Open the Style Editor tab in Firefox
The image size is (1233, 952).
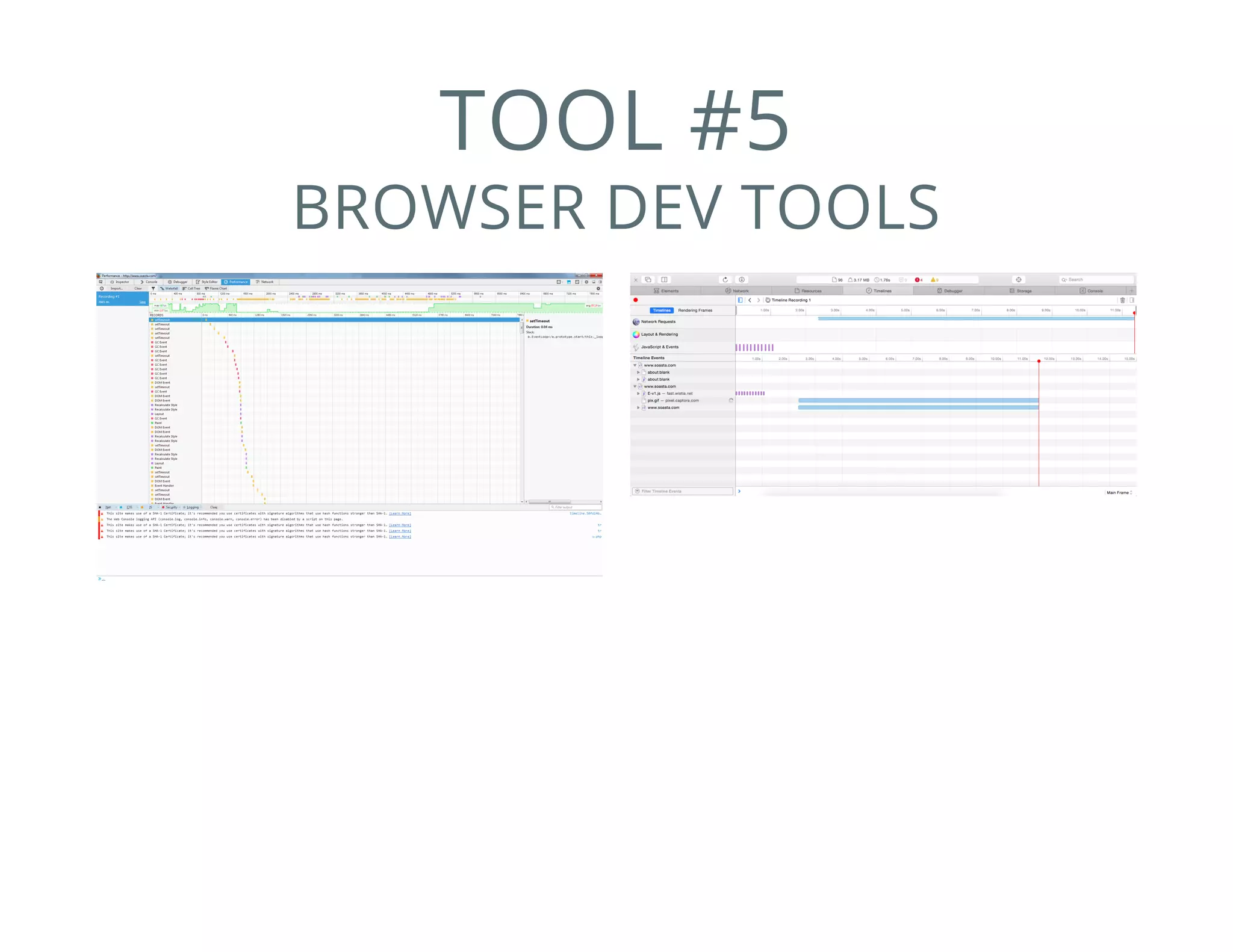[207, 282]
